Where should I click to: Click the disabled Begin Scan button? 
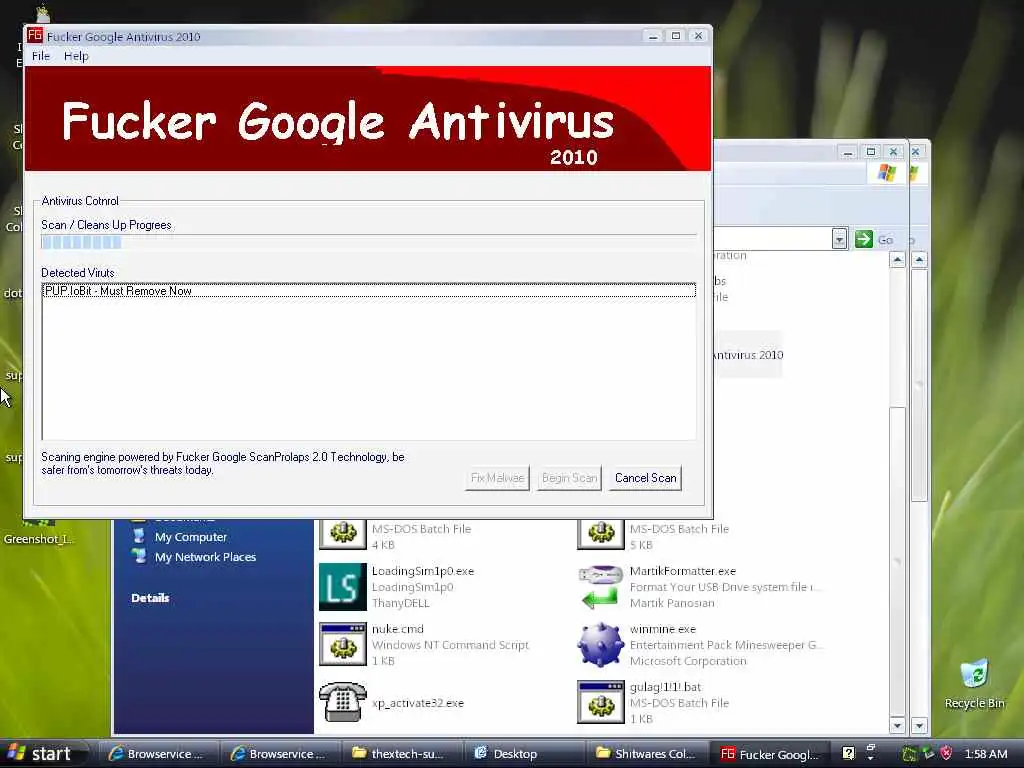[569, 478]
